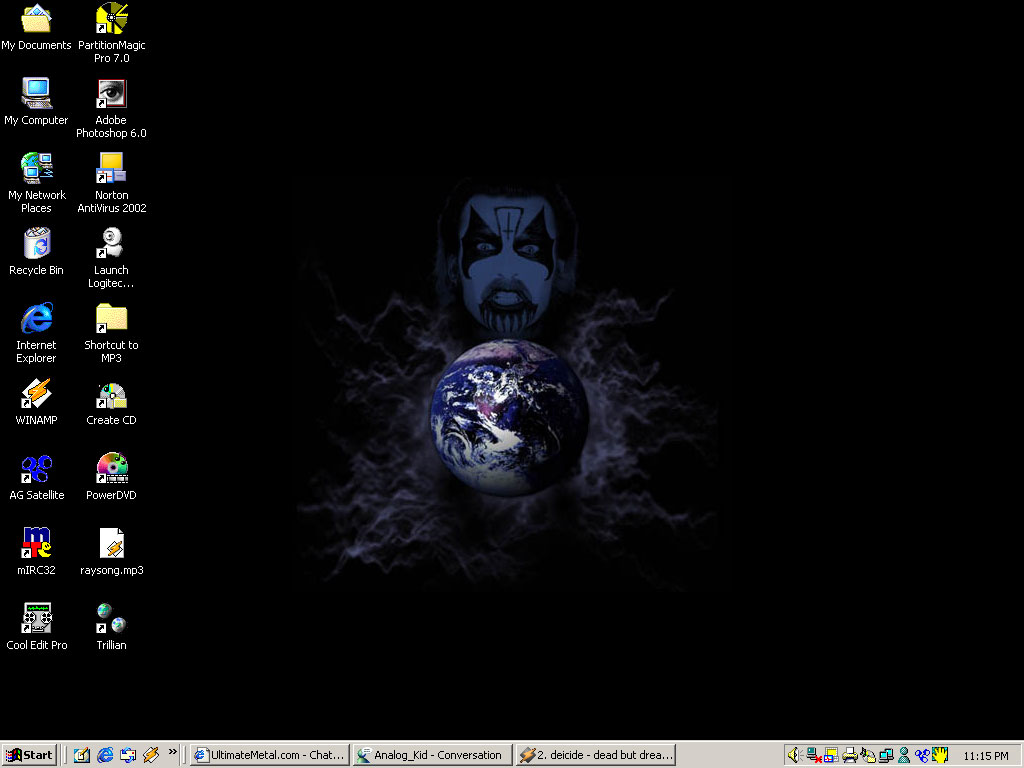Select the mIRC32 shortcut icon

point(37,552)
